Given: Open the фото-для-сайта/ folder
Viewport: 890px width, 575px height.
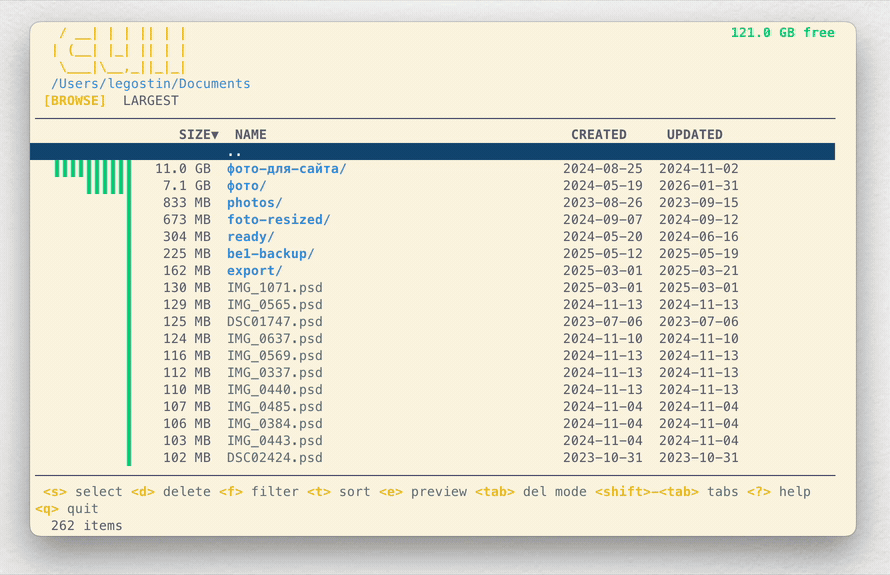Looking at the screenshot, I should click(287, 169).
